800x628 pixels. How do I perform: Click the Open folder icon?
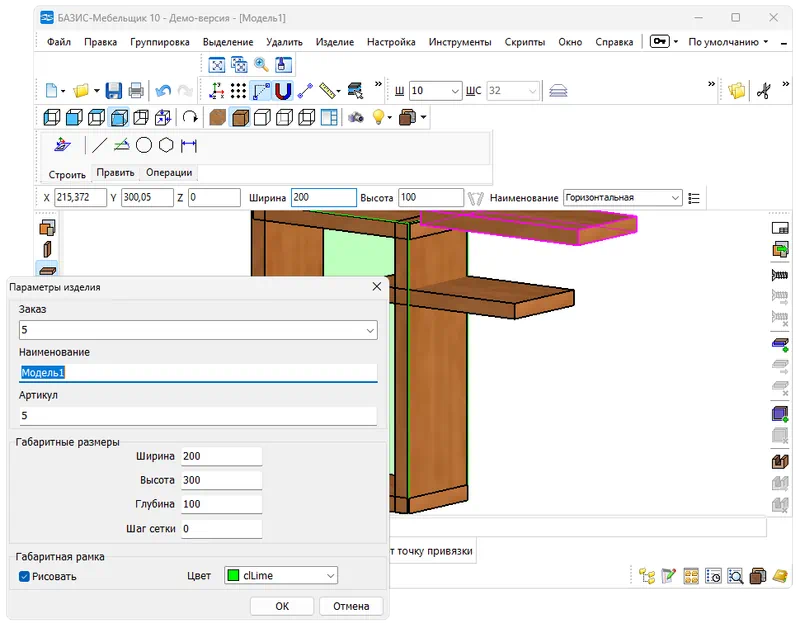coord(81,91)
